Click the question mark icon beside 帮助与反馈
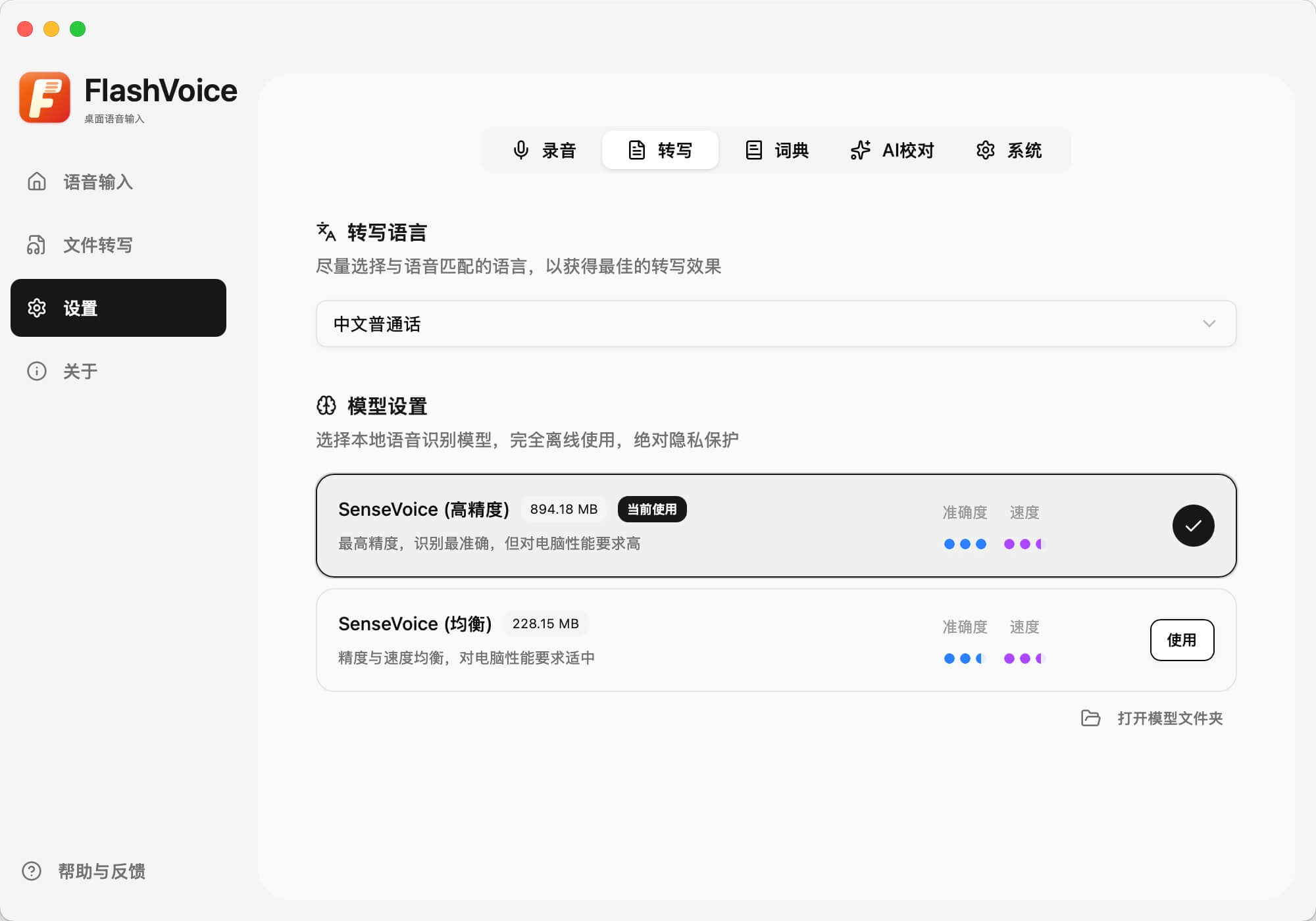Viewport: 1316px width, 921px height. [x=32, y=871]
